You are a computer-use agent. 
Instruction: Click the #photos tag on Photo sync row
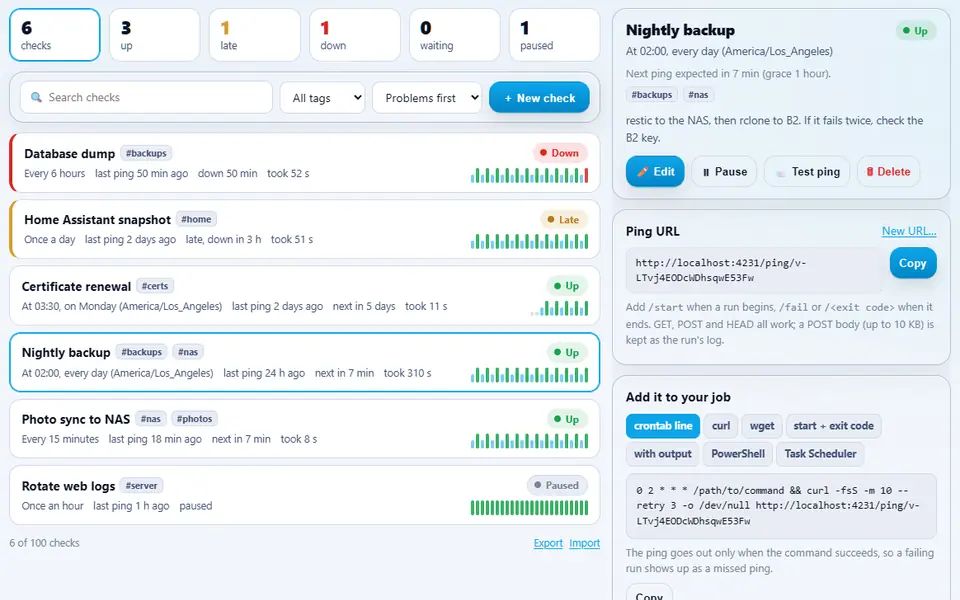[194, 419]
